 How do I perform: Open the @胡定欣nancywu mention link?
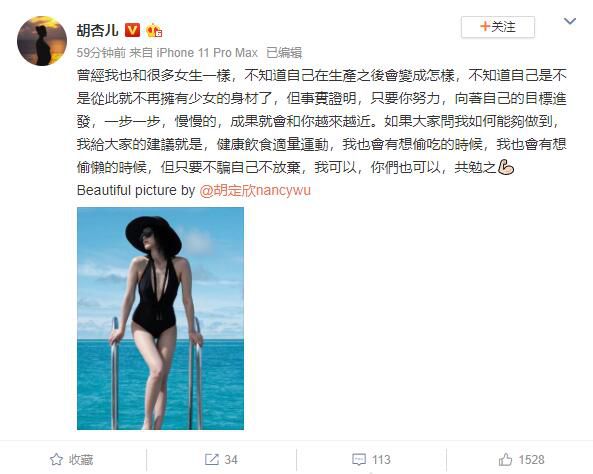click(x=255, y=190)
